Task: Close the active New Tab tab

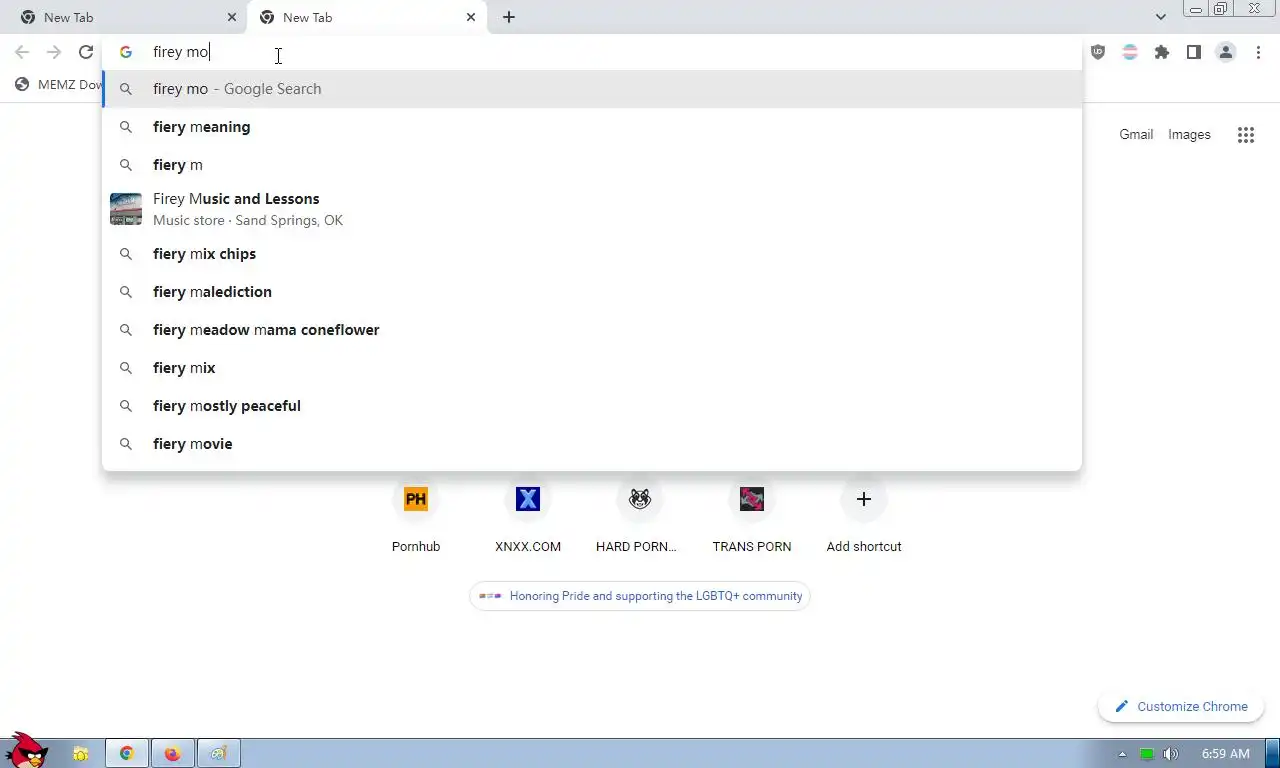Action: [x=471, y=17]
